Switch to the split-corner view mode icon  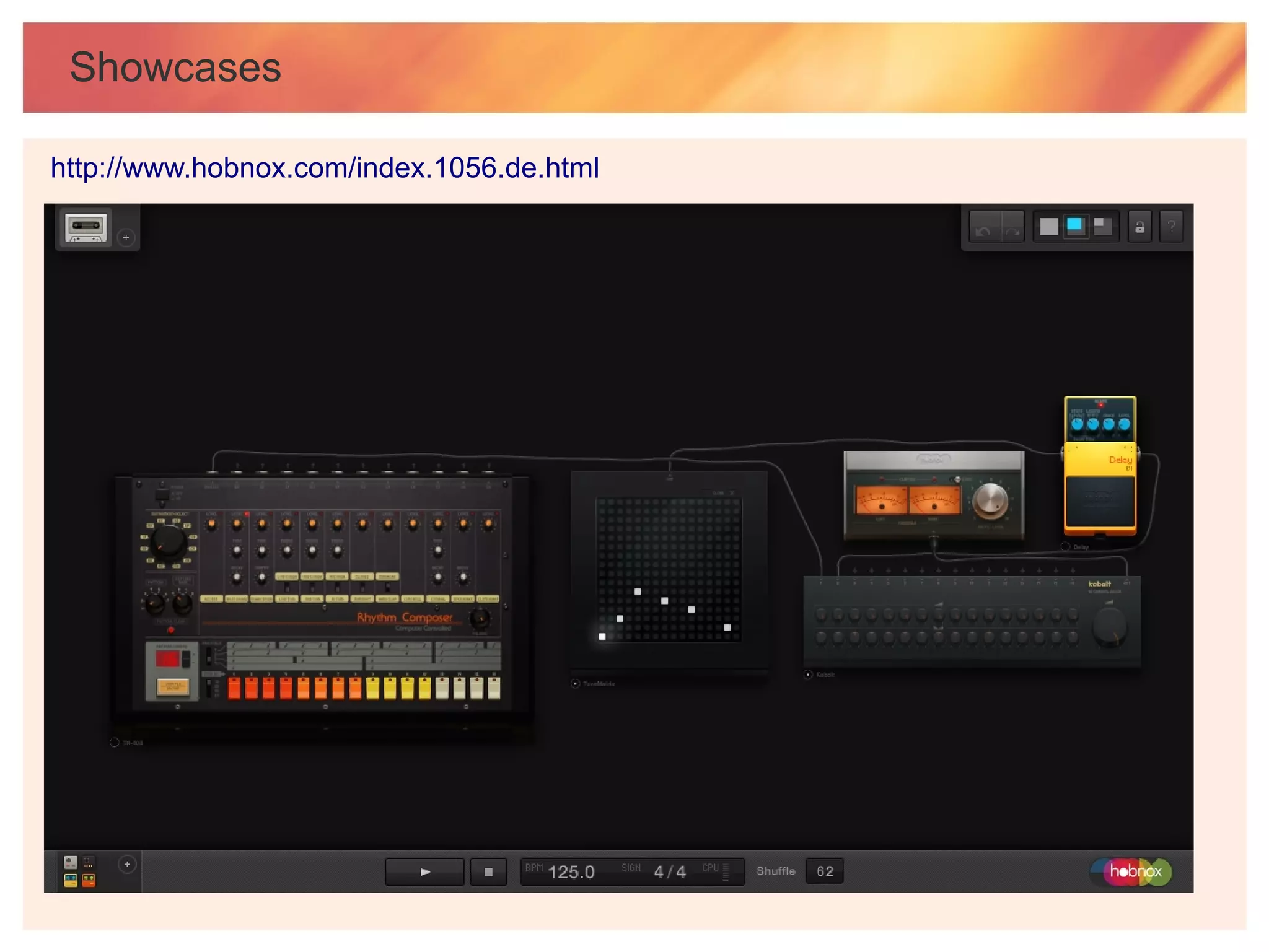pyautogui.click(x=1103, y=226)
